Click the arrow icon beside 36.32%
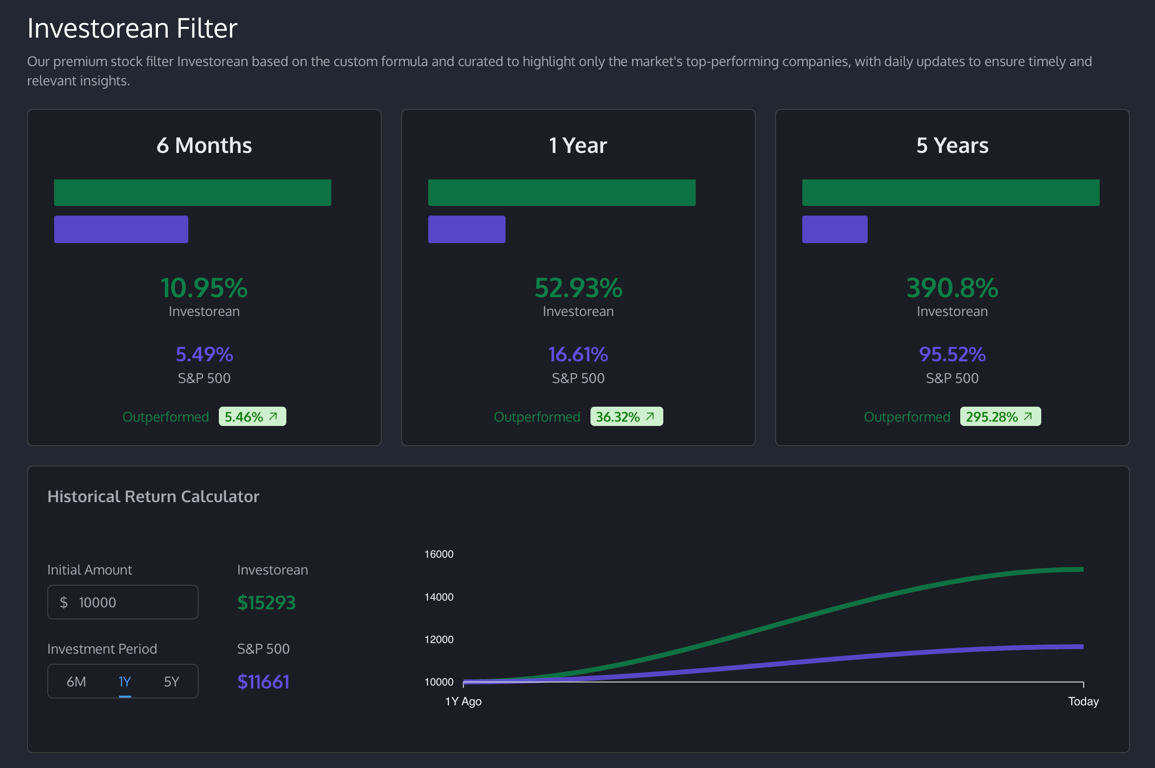 (x=650, y=416)
